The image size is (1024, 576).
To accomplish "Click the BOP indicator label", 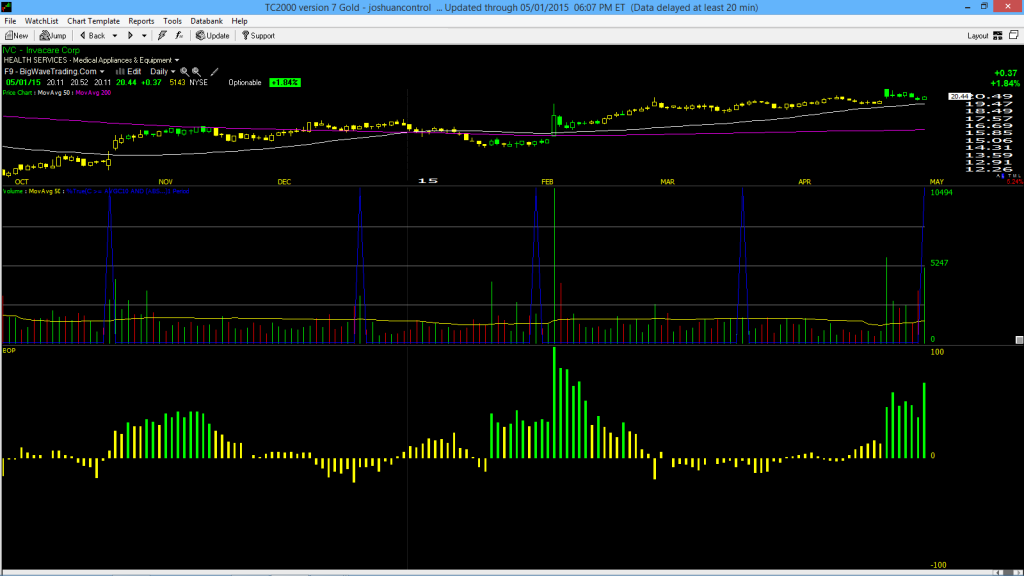I will (9, 351).
